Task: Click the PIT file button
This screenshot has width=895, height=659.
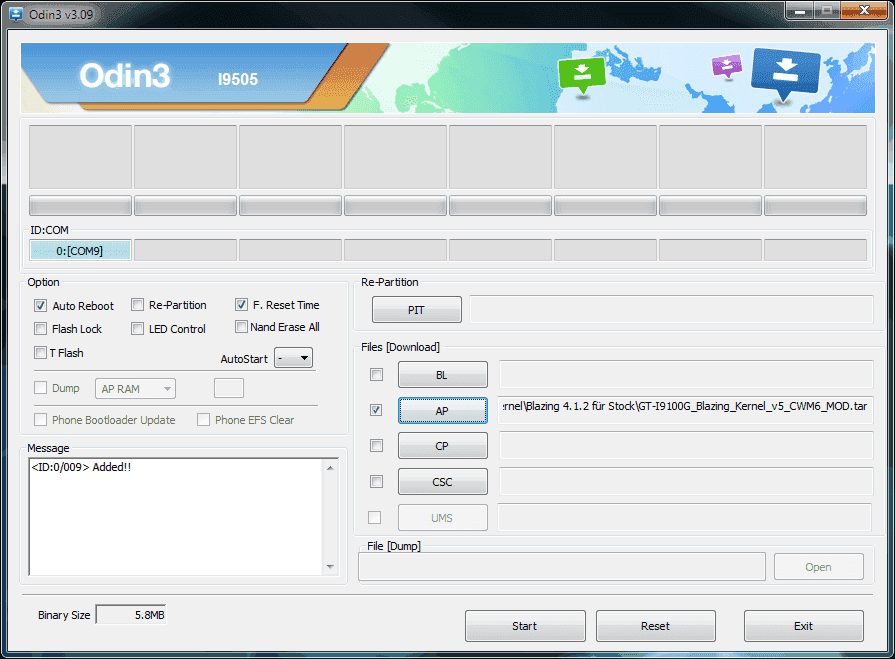Action: [x=417, y=310]
